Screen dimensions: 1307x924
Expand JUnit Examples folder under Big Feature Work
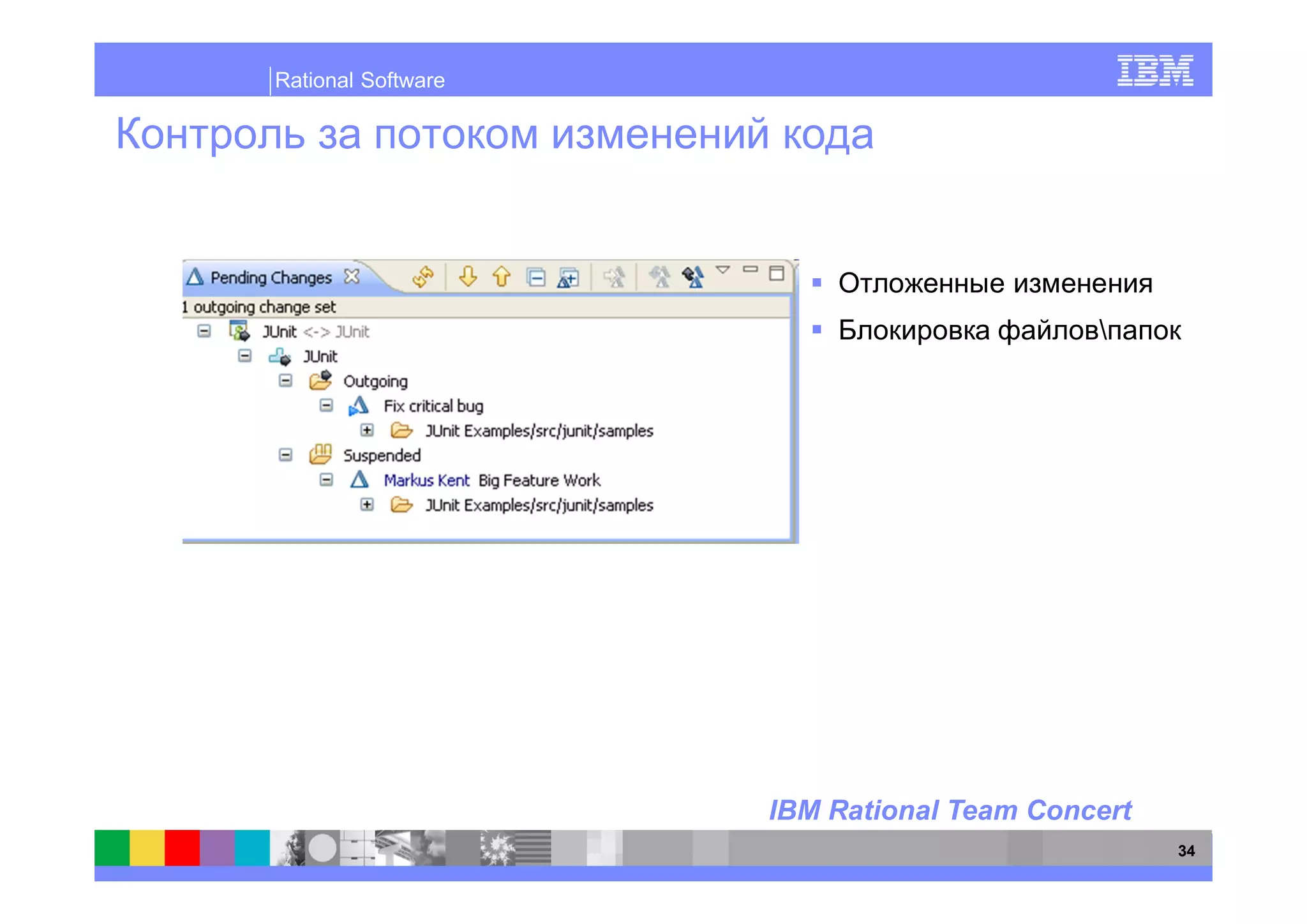click(x=367, y=505)
